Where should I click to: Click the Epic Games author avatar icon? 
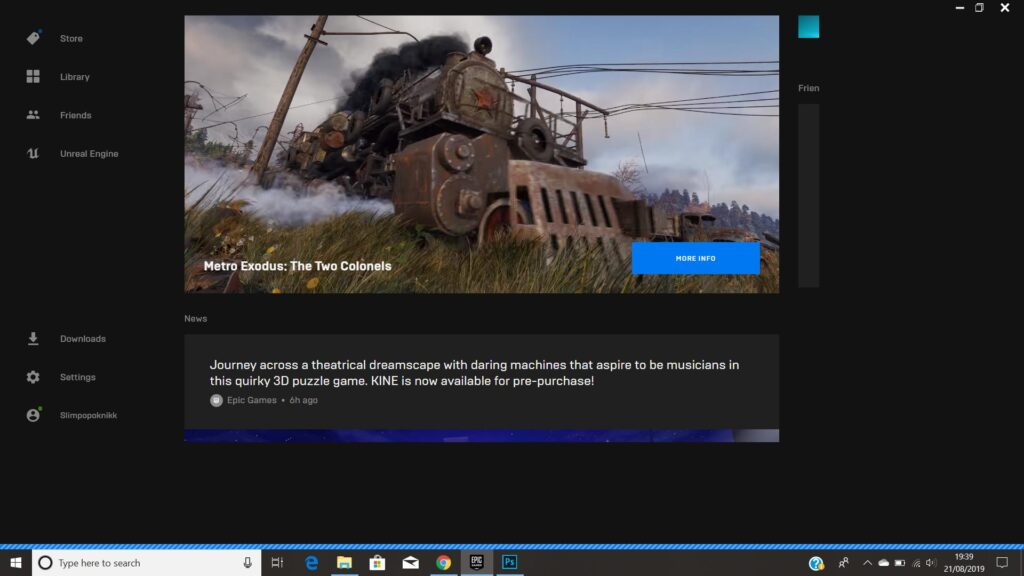point(216,400)
